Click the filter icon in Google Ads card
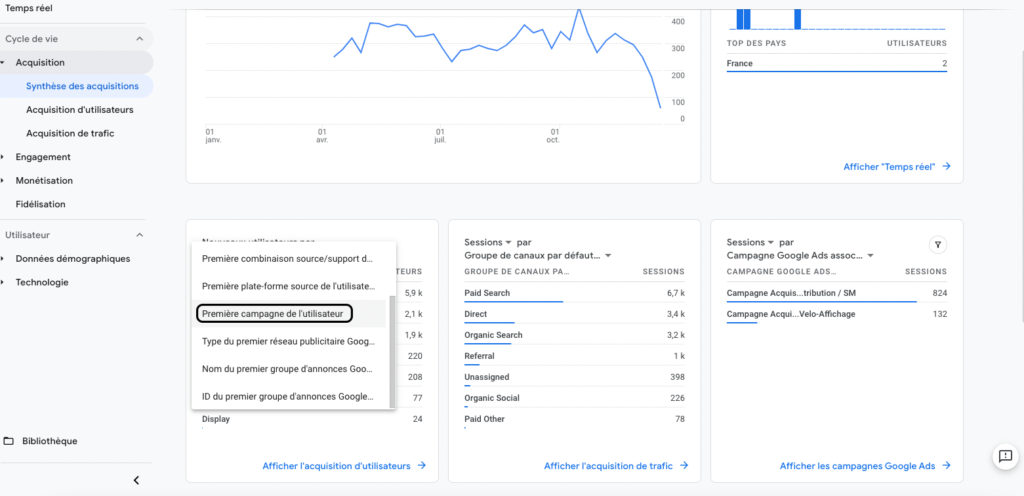 937,244
